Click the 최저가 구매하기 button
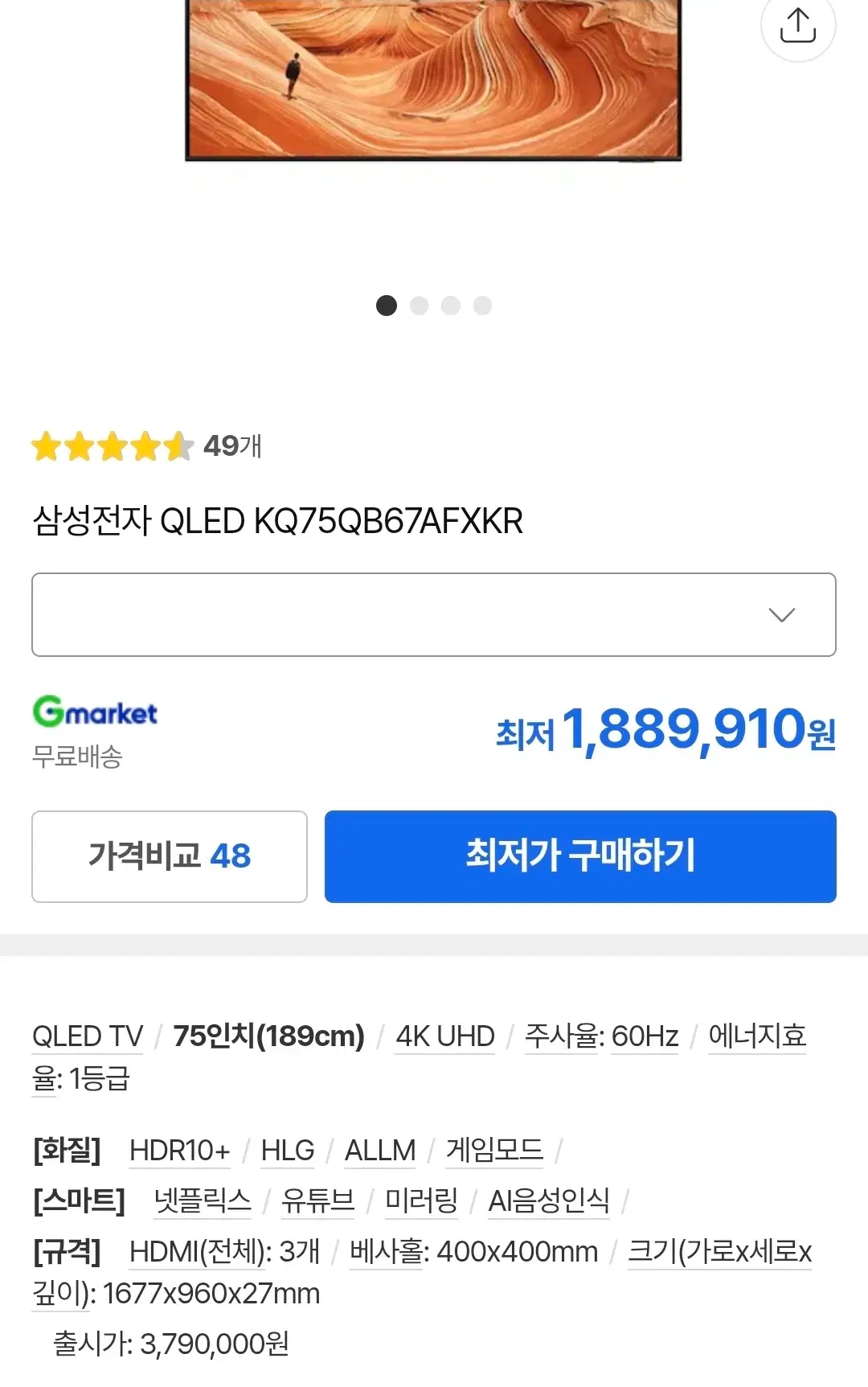 pos(580,856)
